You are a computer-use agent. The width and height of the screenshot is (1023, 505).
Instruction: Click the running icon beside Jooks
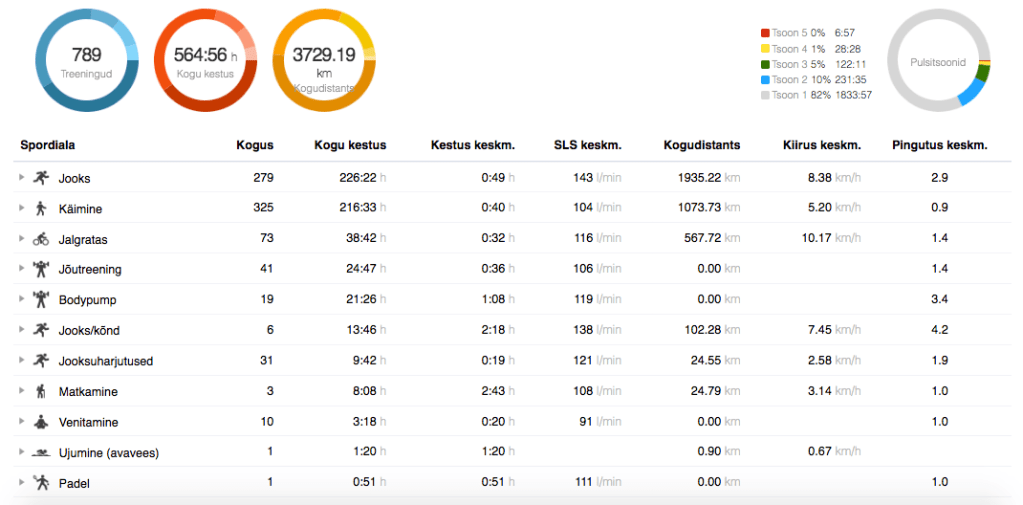(x=40, y=178)
